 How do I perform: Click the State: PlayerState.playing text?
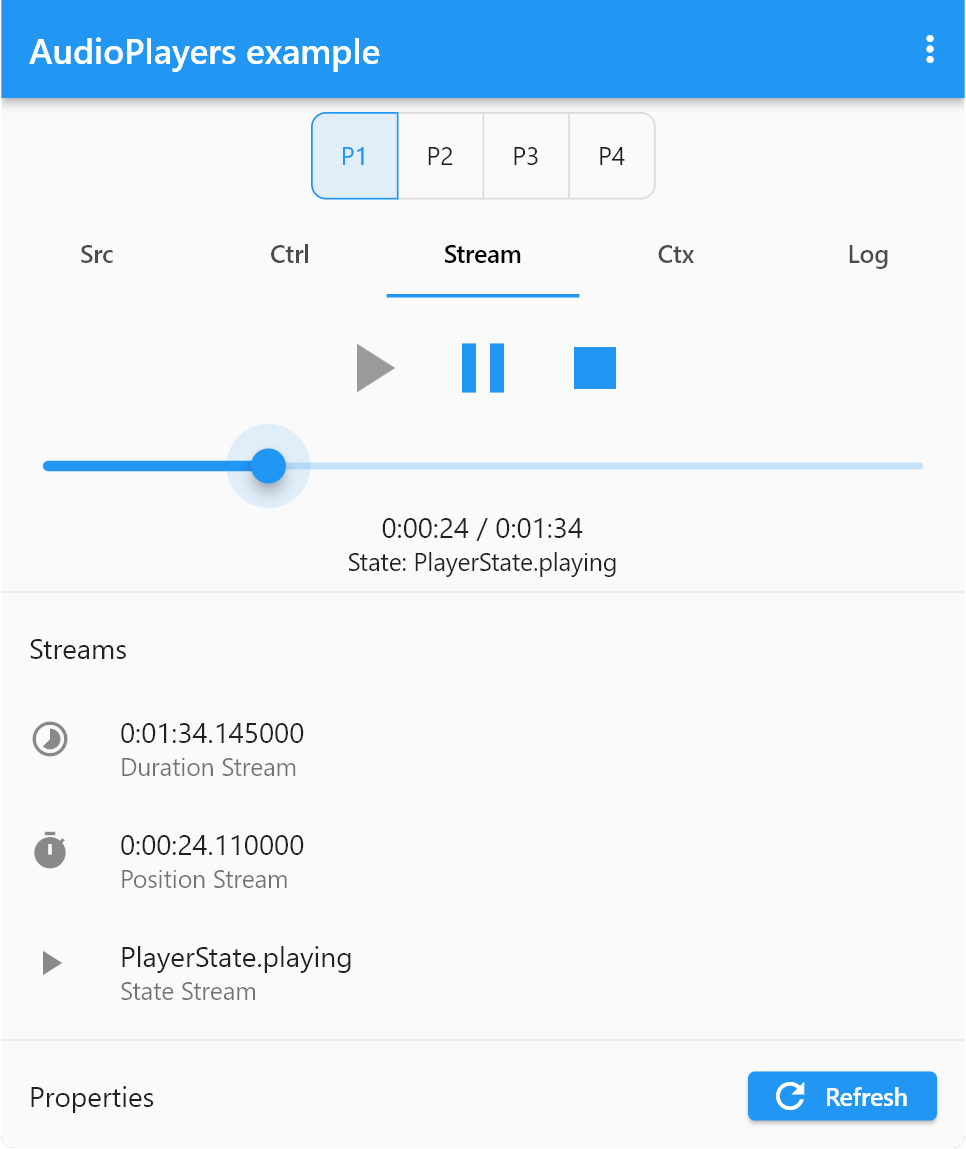483,562
